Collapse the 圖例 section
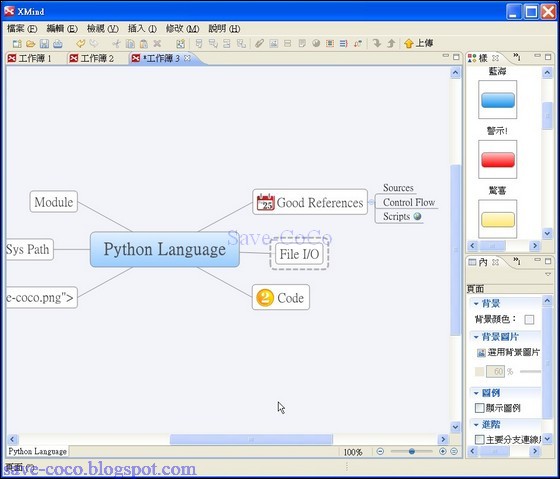The image size is (560, 479). pyautogui.click(x=476, y=393)
